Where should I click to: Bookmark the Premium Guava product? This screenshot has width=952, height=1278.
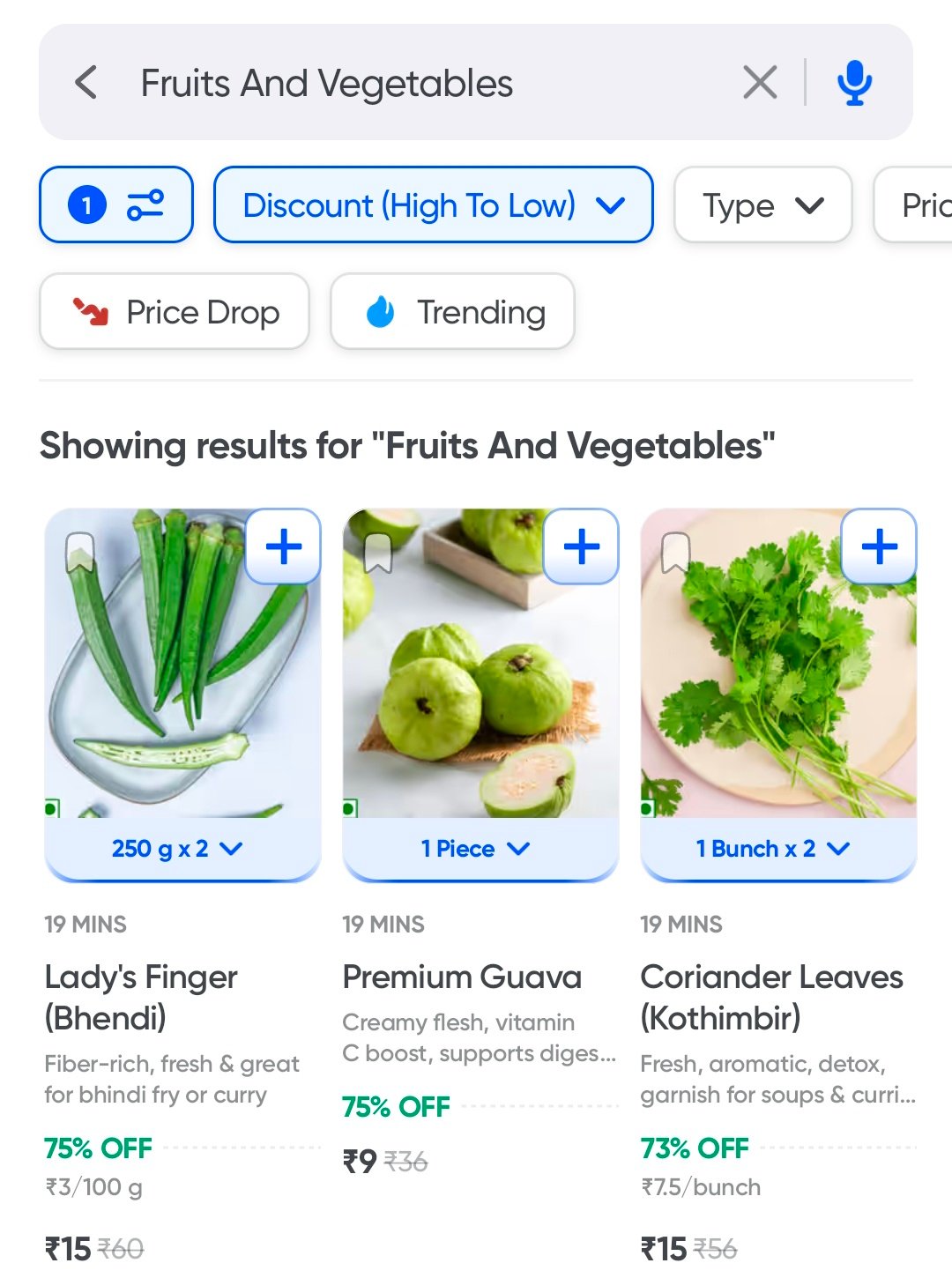coord(378,552)
